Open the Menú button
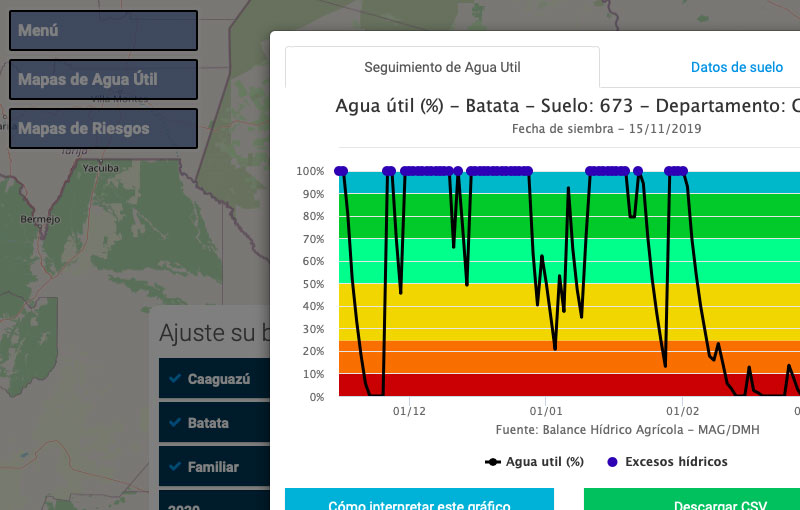The height and width of the screenshot is (510, 800). coord(103,30)
